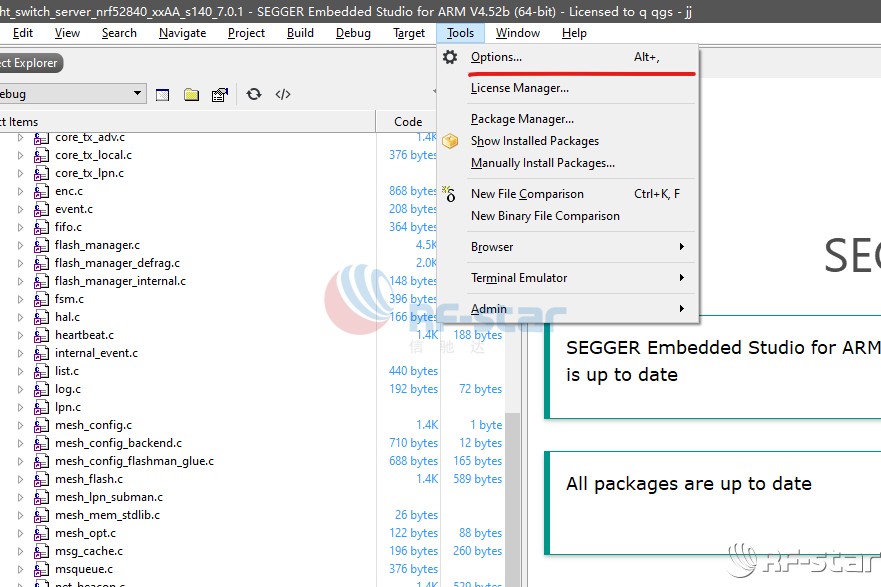The image size is (881, 587).
Task: Click the refresh/synchronize icon in Project Explorer
Action: tap(254, 94)
